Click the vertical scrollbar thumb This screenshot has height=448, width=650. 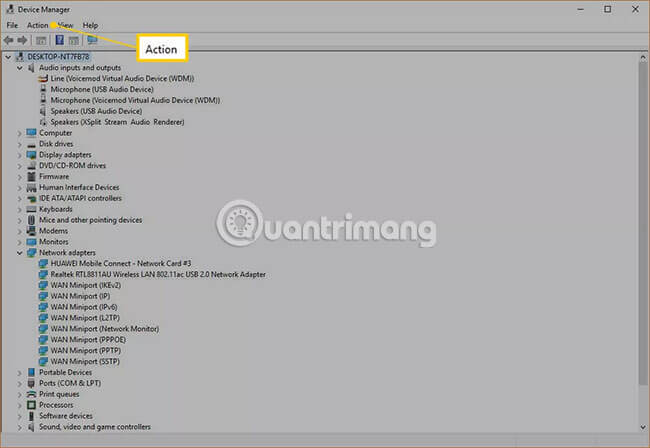[643, 224]
